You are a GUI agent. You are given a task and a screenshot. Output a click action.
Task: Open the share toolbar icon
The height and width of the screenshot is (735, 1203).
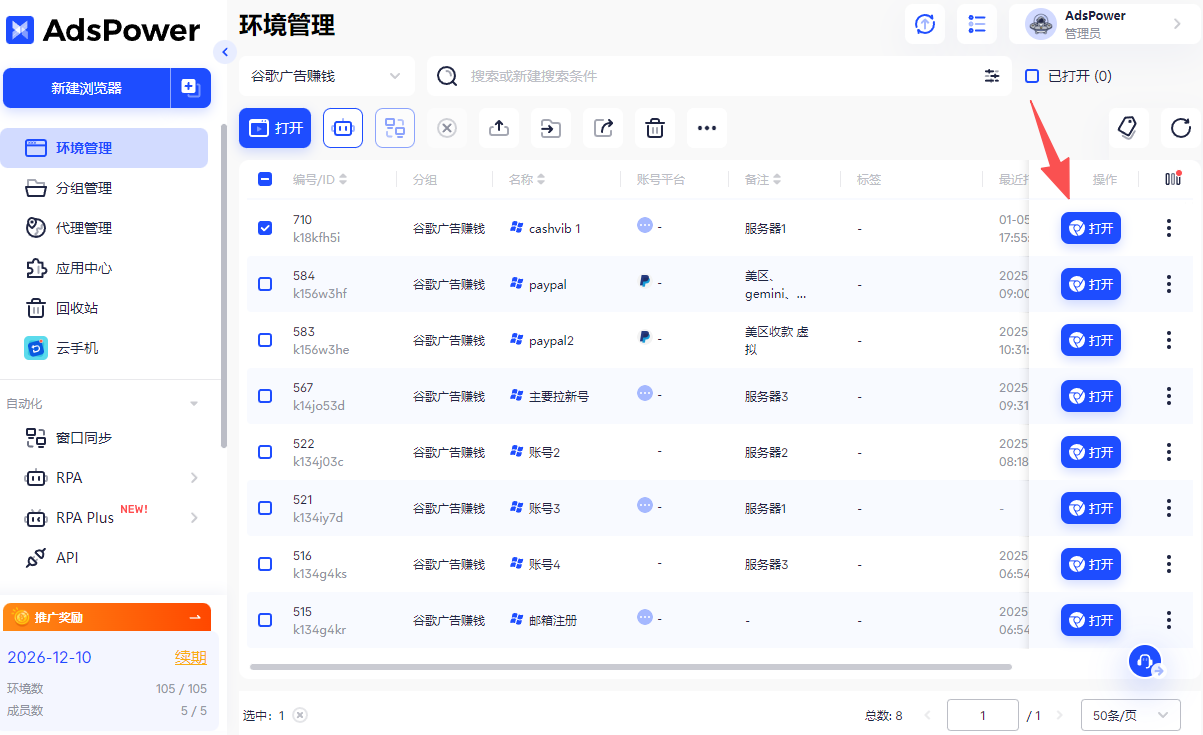(x=602, y=128)
